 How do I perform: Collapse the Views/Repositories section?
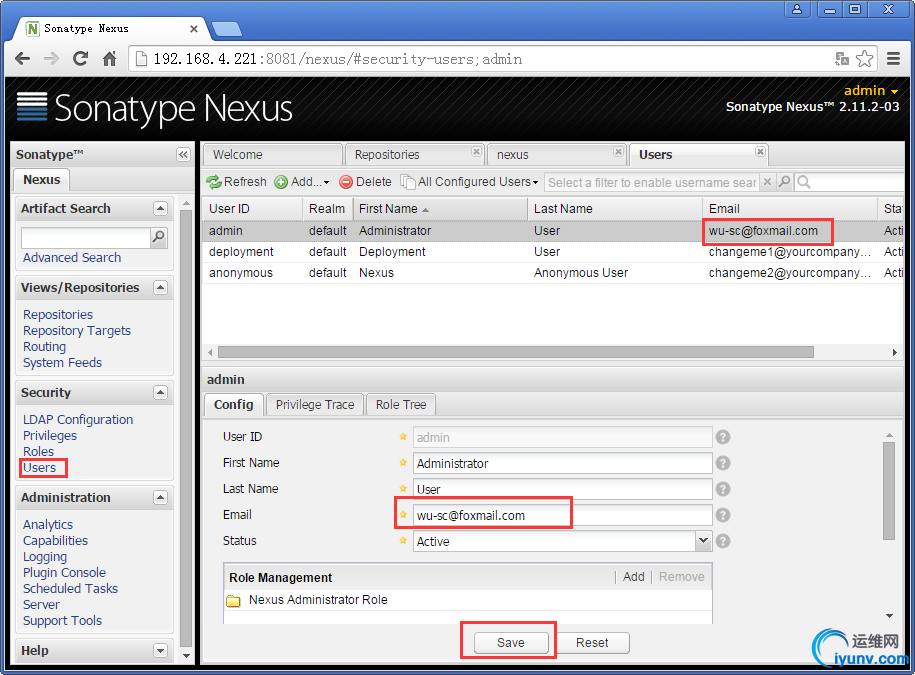160,288
